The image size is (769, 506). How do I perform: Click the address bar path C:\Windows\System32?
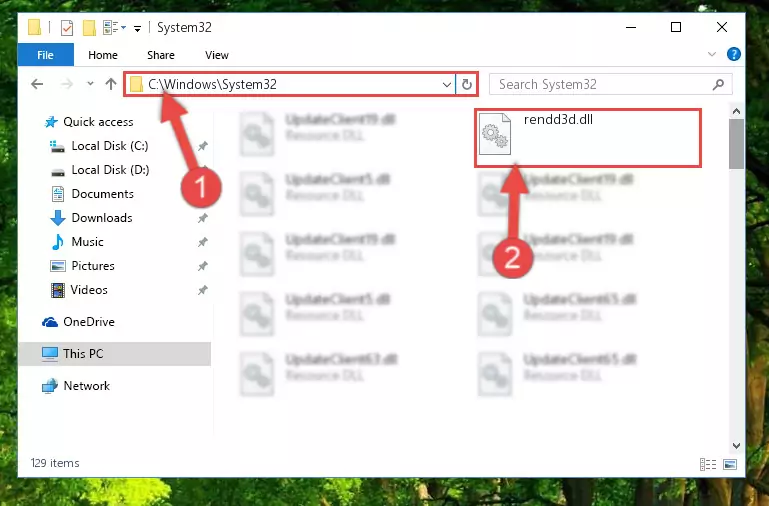(212, 84)
